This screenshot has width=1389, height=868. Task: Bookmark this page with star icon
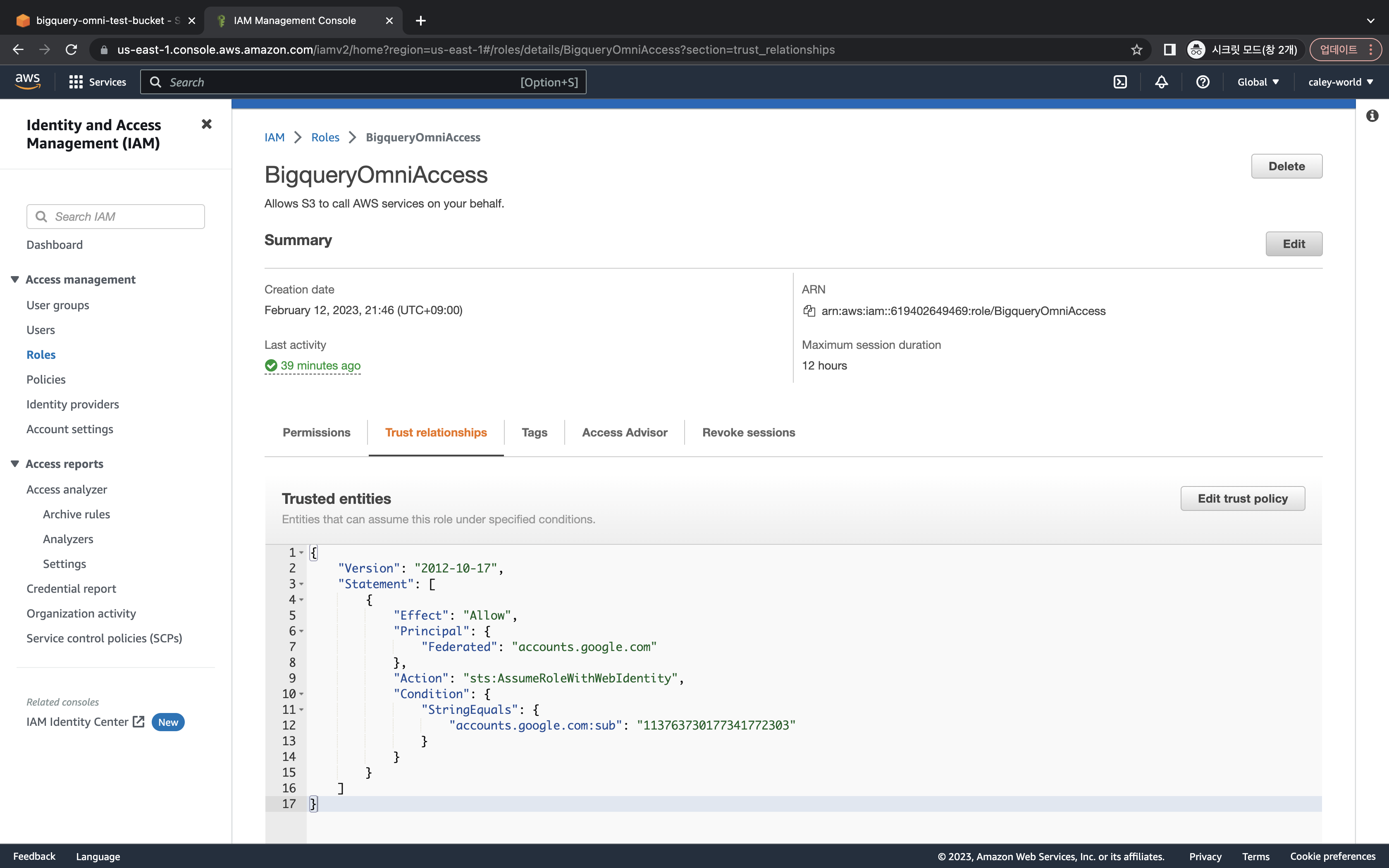[x=1136, y=50]
